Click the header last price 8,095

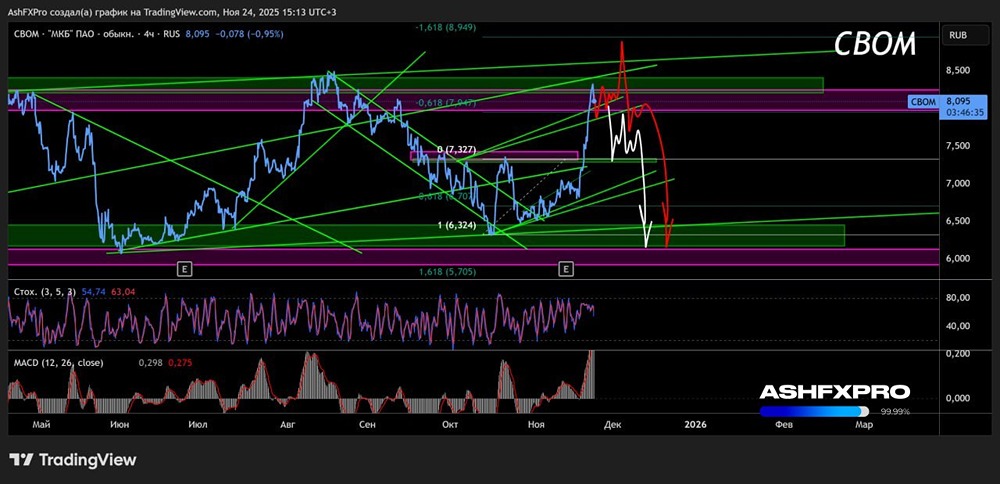click(x=196, y=34)
